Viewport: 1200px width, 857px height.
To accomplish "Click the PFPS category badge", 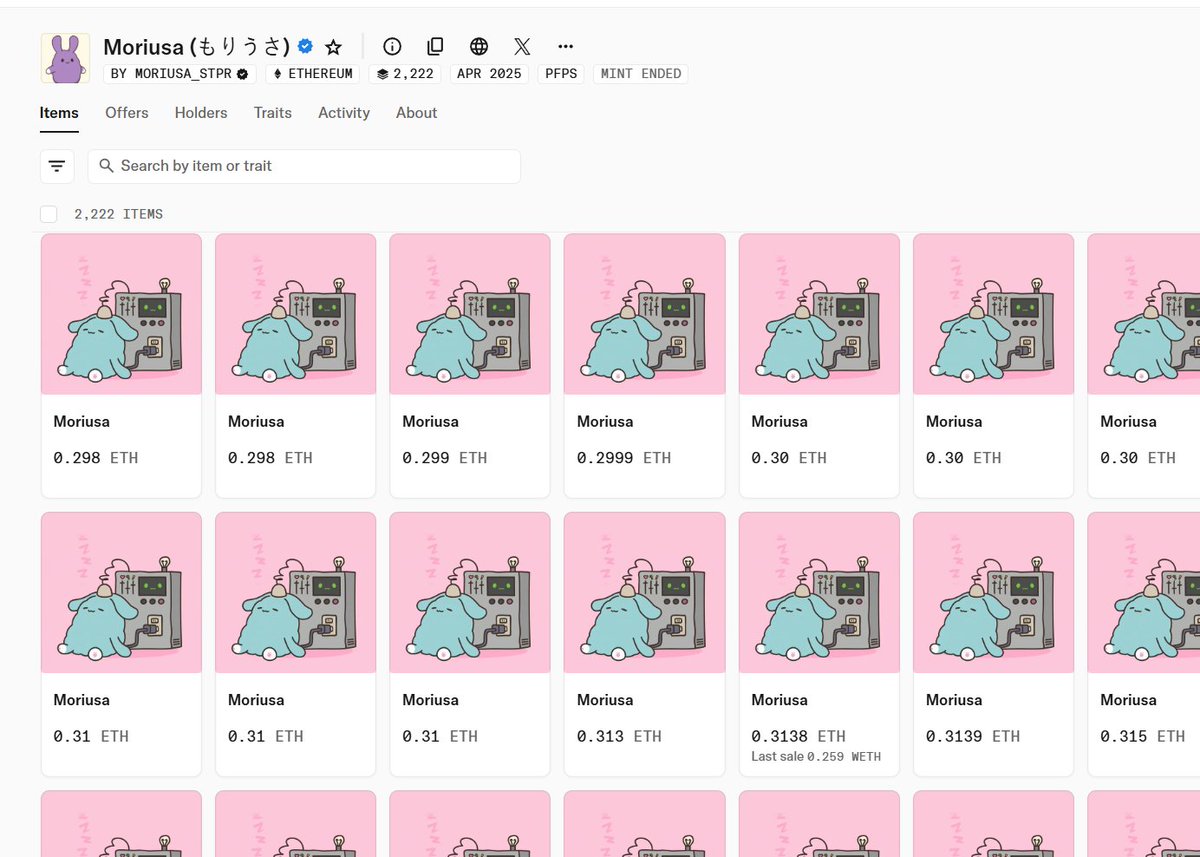I will (x=561, y=74).
